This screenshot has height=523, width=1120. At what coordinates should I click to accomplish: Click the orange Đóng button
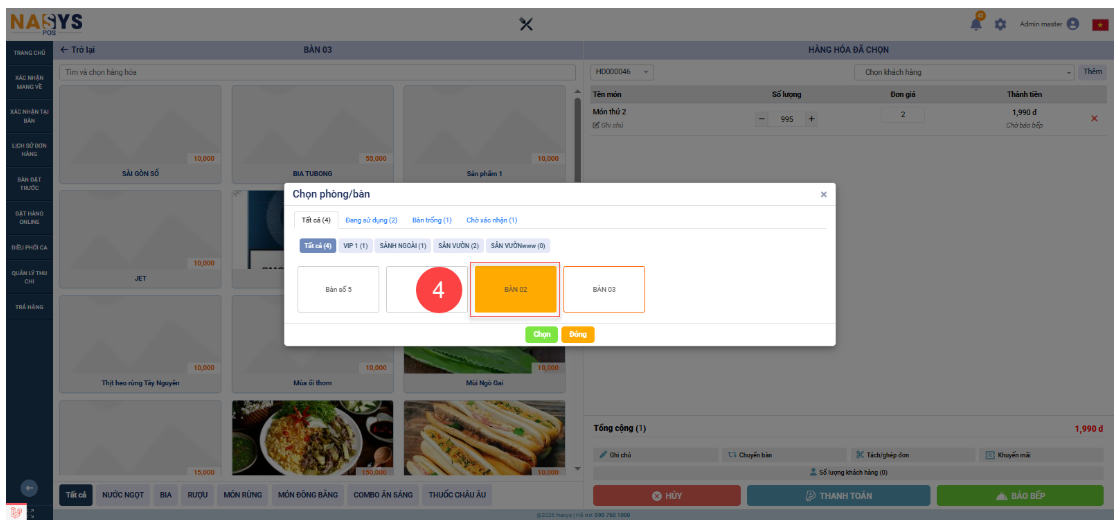[578, 335]
